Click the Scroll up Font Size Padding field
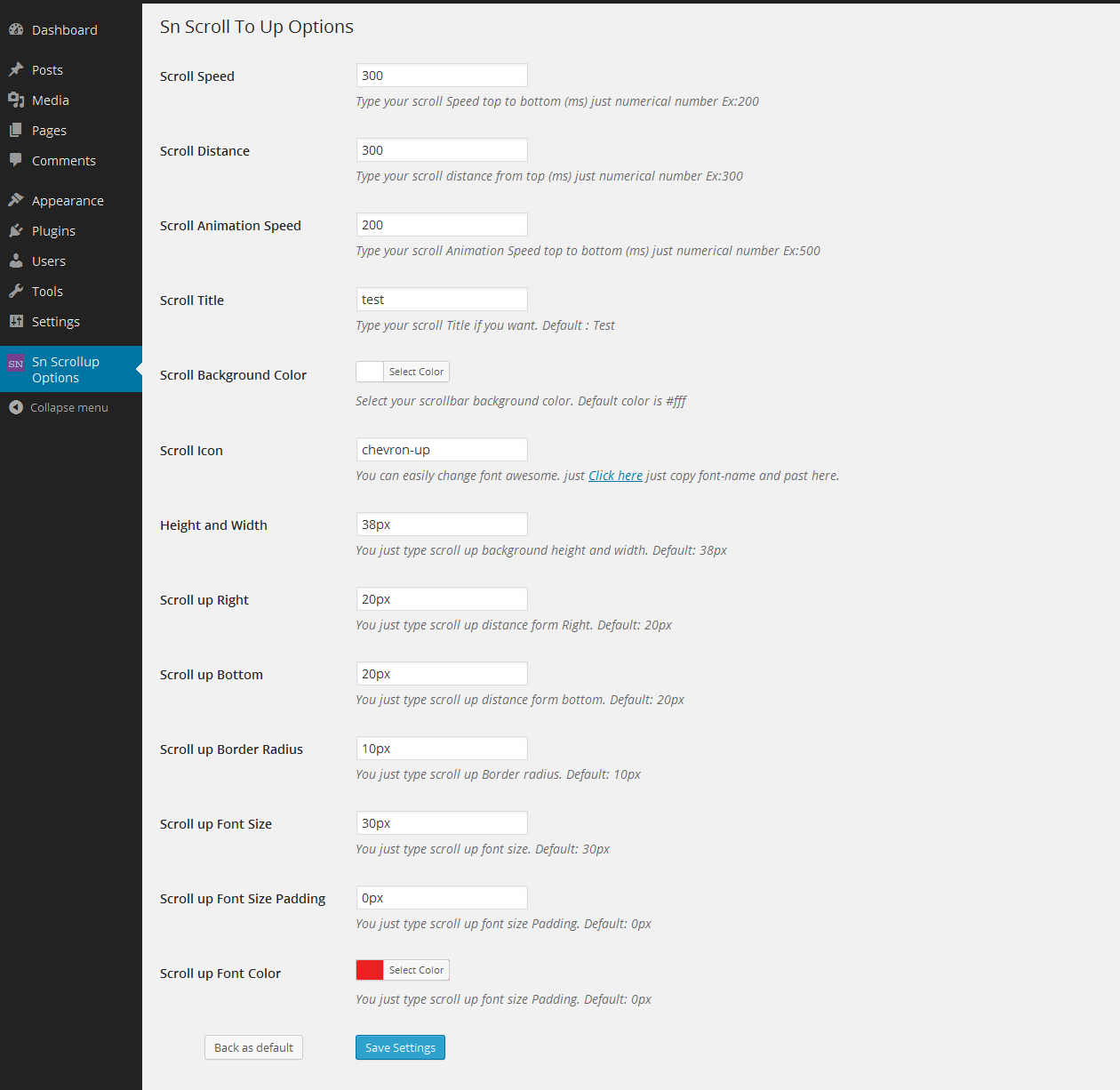The image size is (1120, 1090). (x=442, y=898)
